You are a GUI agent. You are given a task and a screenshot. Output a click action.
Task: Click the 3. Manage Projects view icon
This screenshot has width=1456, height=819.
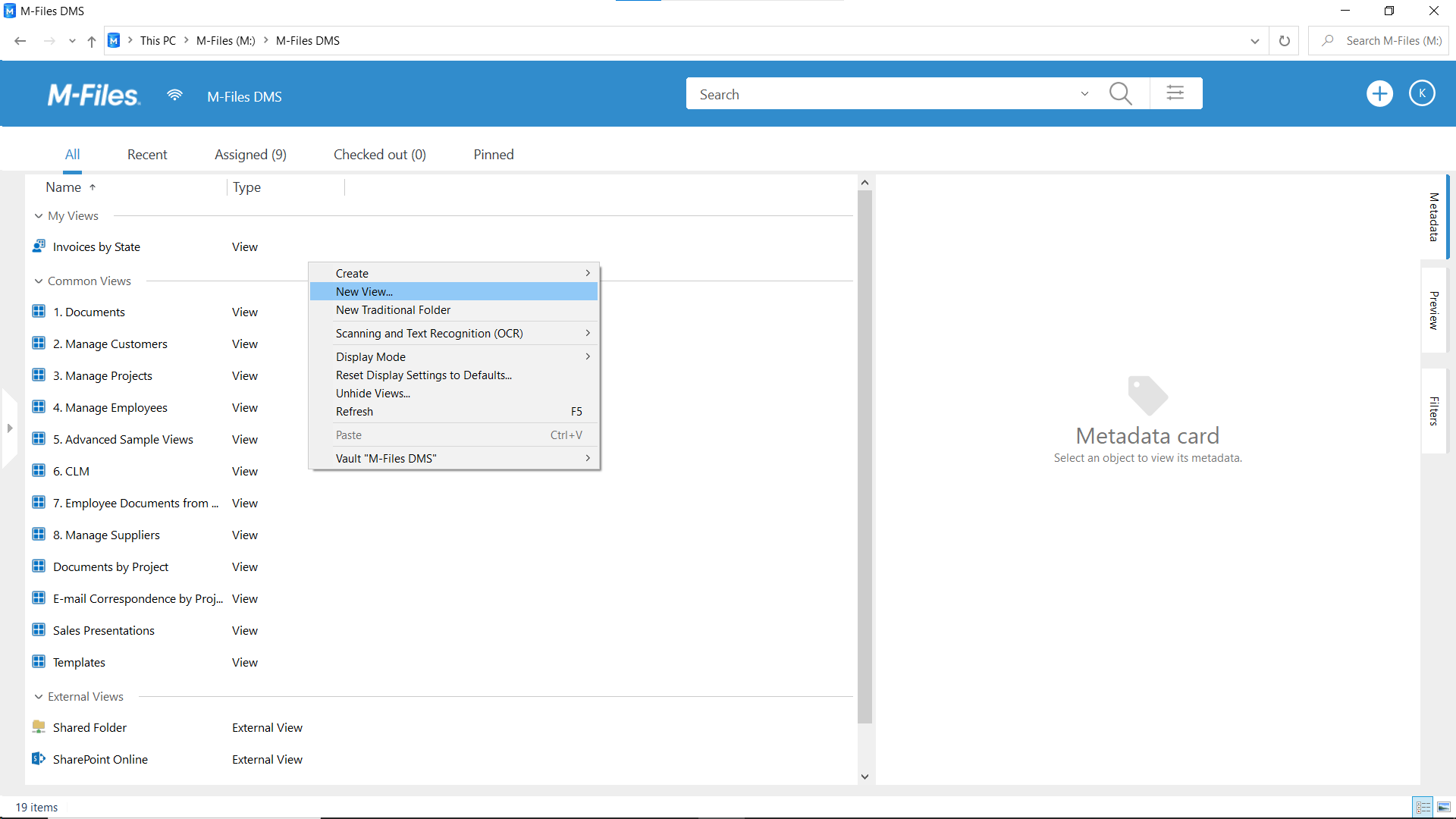tap(39, 375)
